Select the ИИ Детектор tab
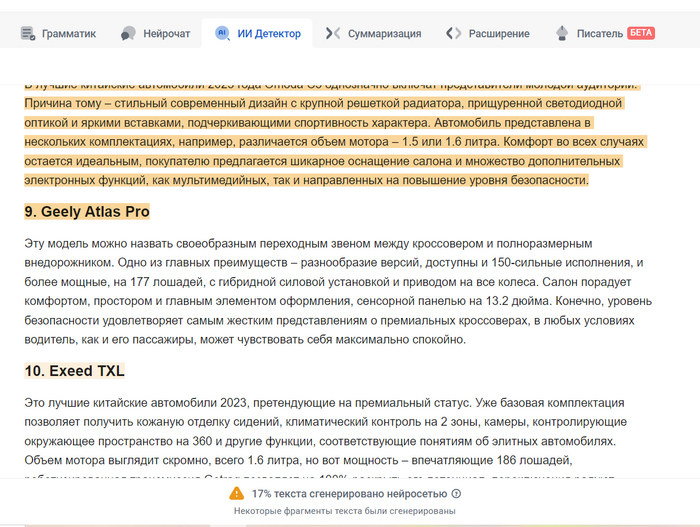Viewport: 700px width, 527px height. 258,33
